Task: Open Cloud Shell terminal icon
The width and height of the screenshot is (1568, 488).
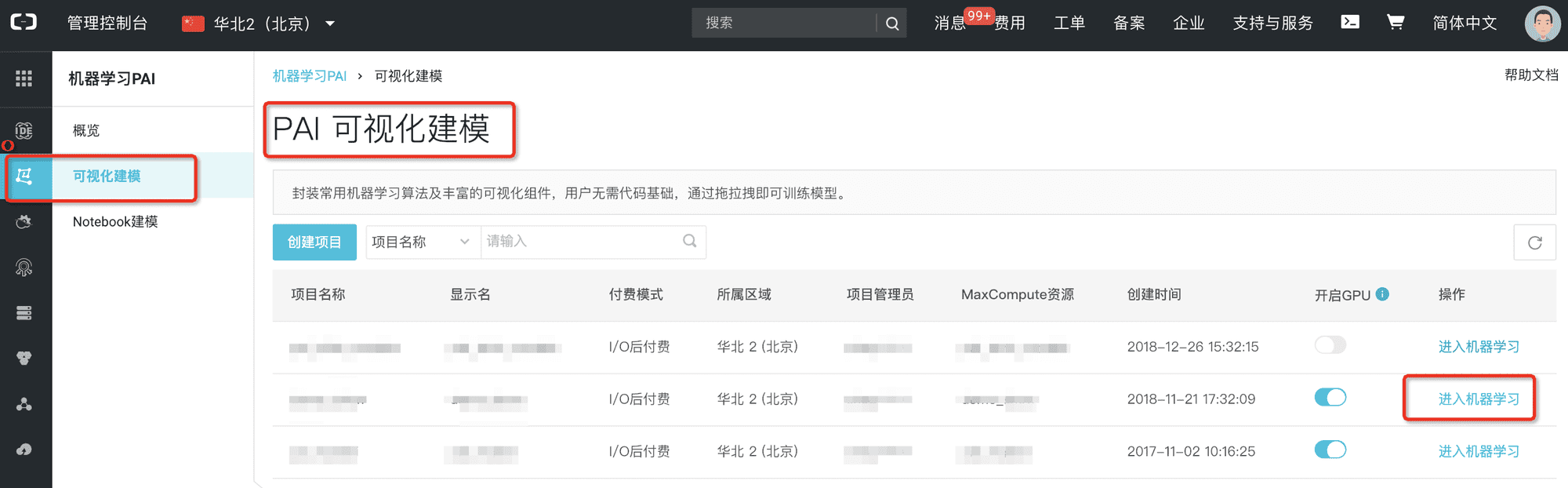Action: coord(1350,22)
